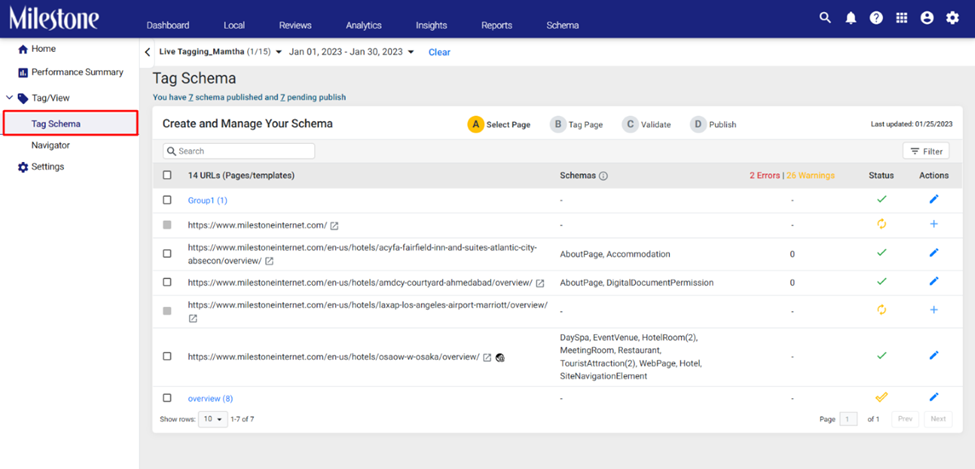Click the Prev page button

905,419
